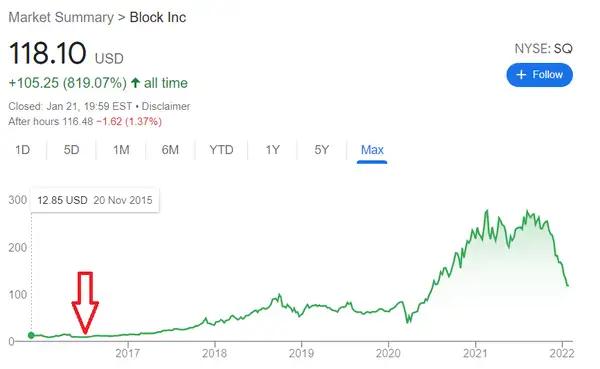Select the 5D time range tab
Screen dimensions: 600x369
(x=71, y=150)
